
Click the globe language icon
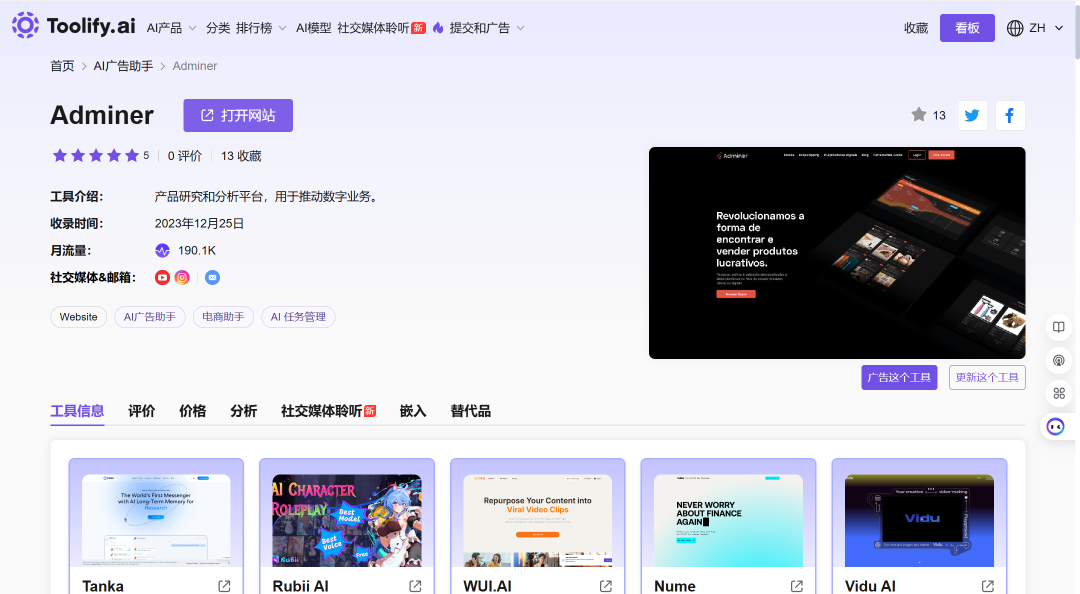click(1015, 28)
